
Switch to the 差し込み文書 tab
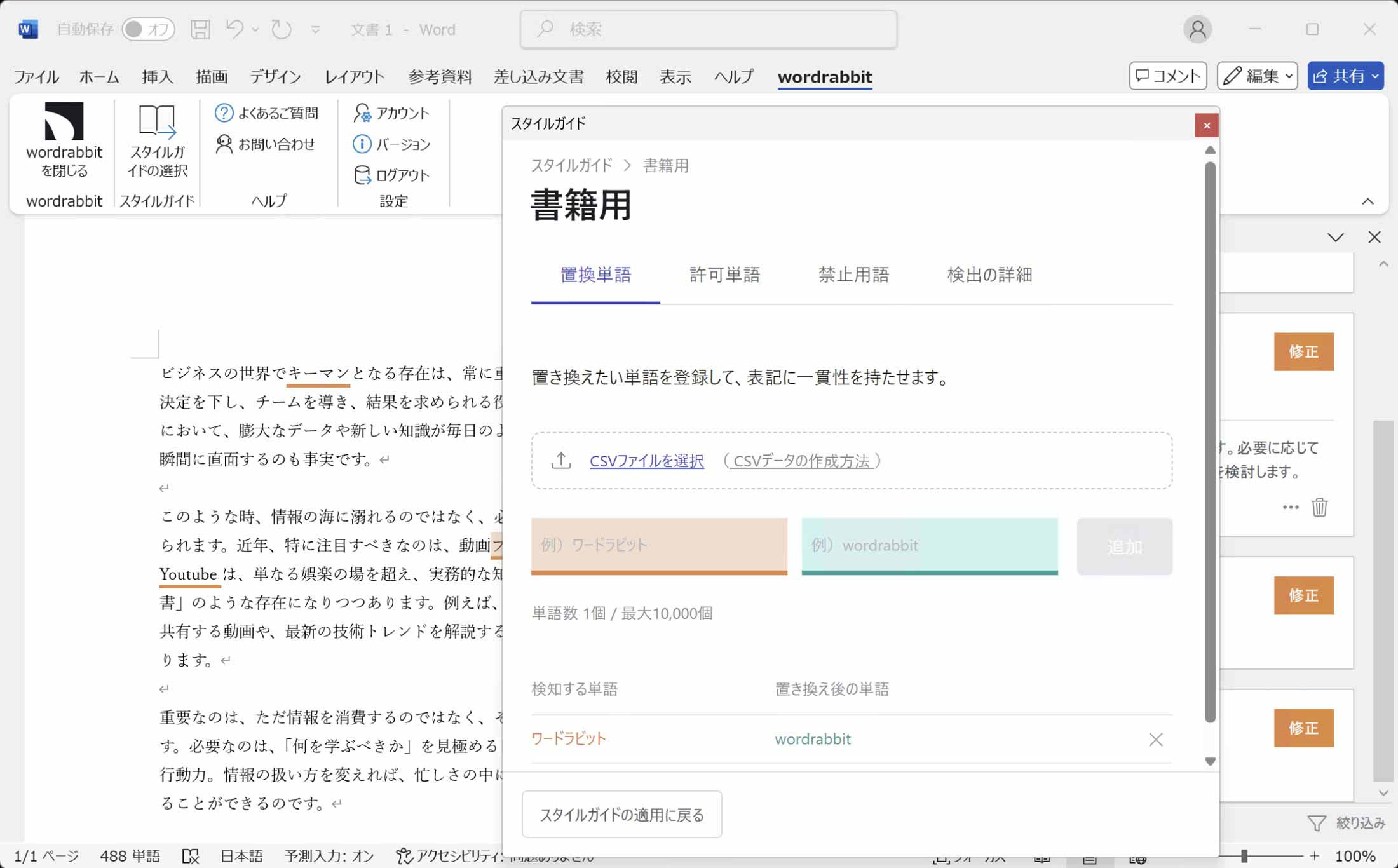point(539,77)
